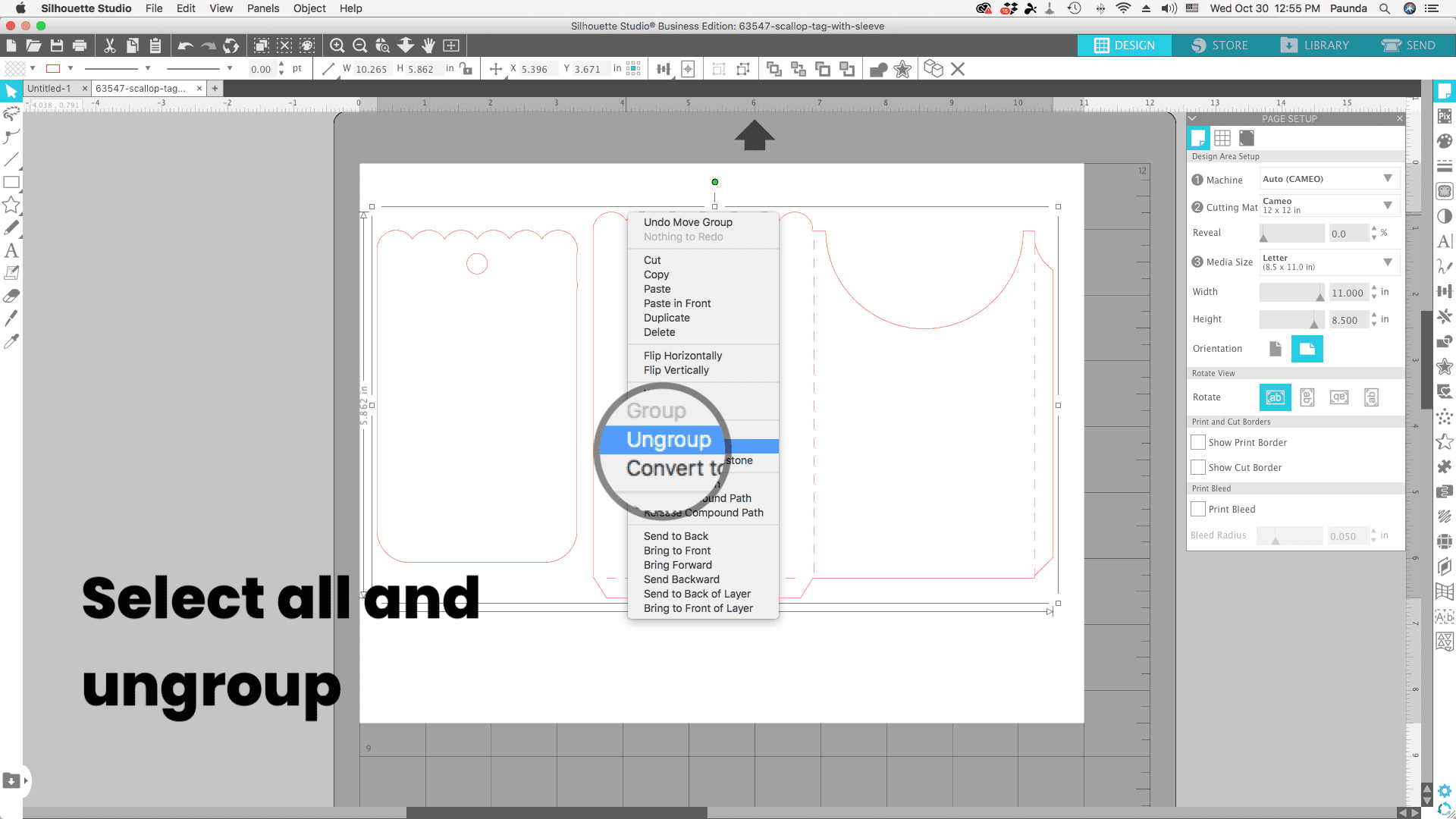Expand the Cutting Mat dropdown
1456x819 pixels.
coord(1329,206)
